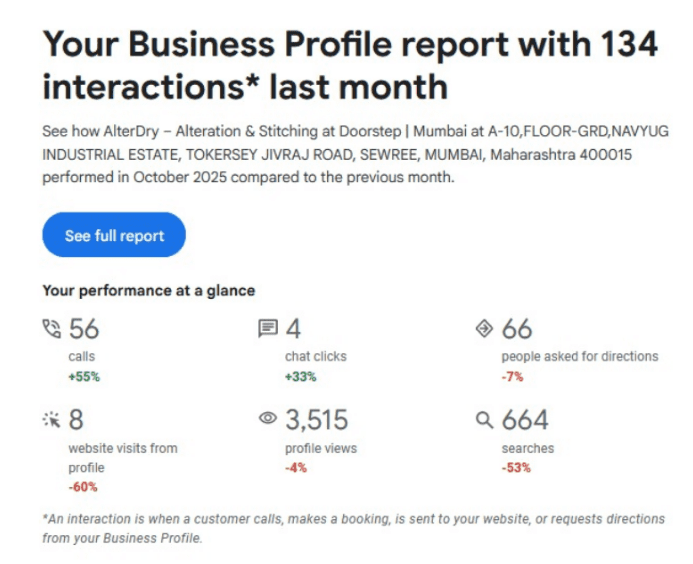This screenshot has width=693, height=564.
Task: Click the report headline with 134 interactions
Action: [350, 65]
